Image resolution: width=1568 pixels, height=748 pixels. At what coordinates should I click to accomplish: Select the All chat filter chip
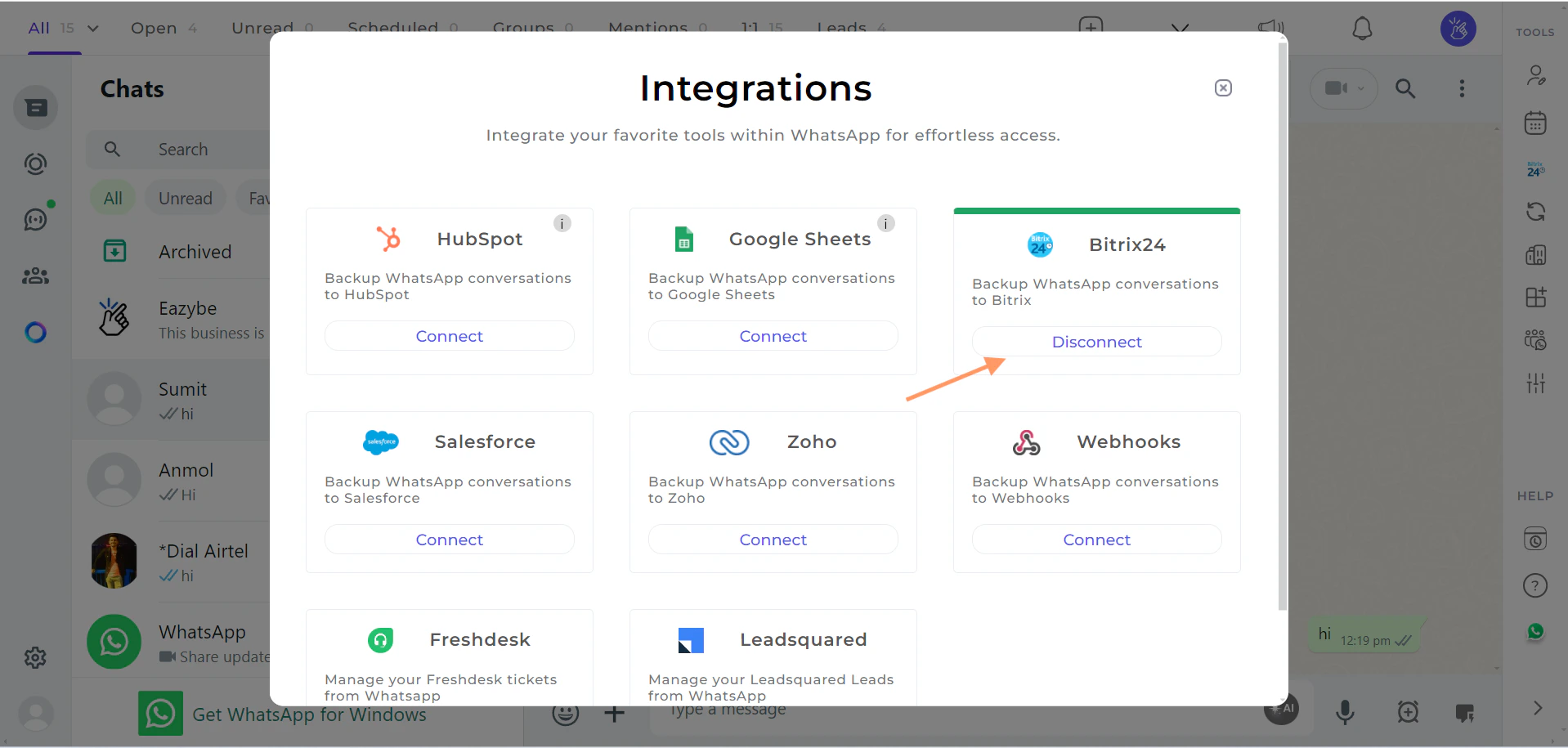(113, 199)
